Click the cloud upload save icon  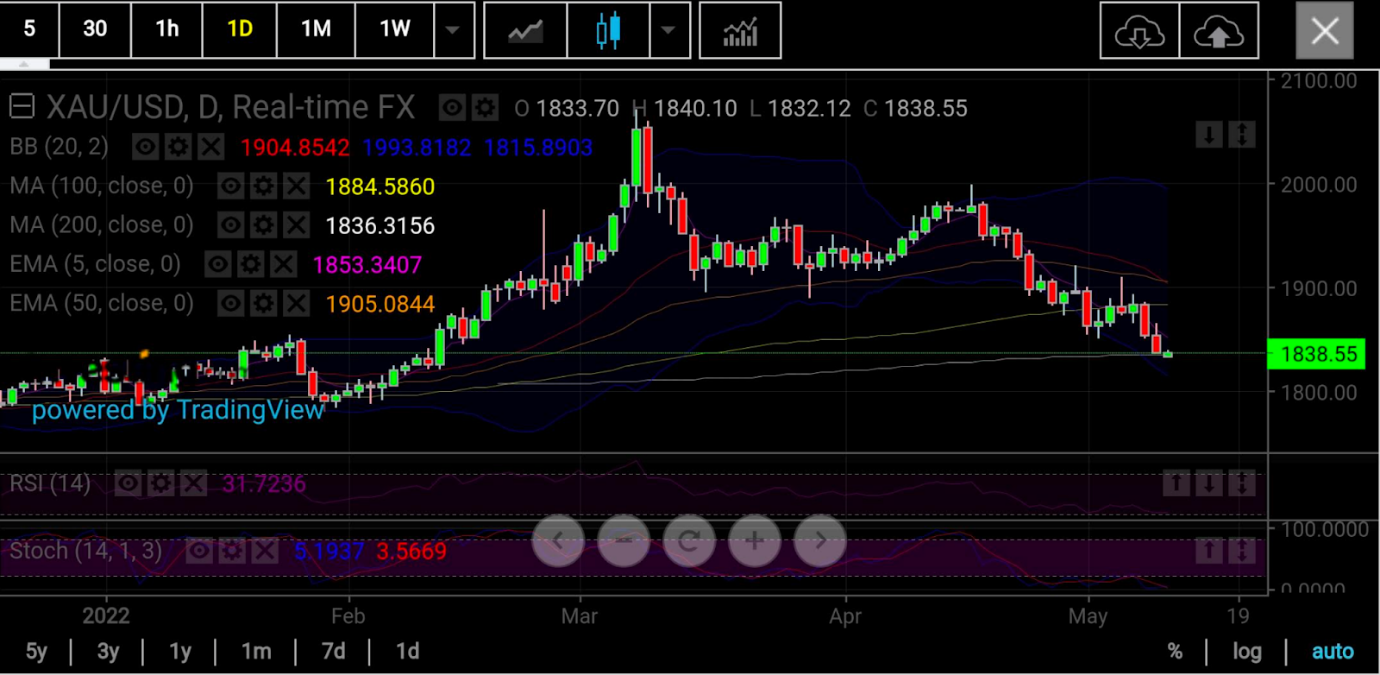point(1218,31)
